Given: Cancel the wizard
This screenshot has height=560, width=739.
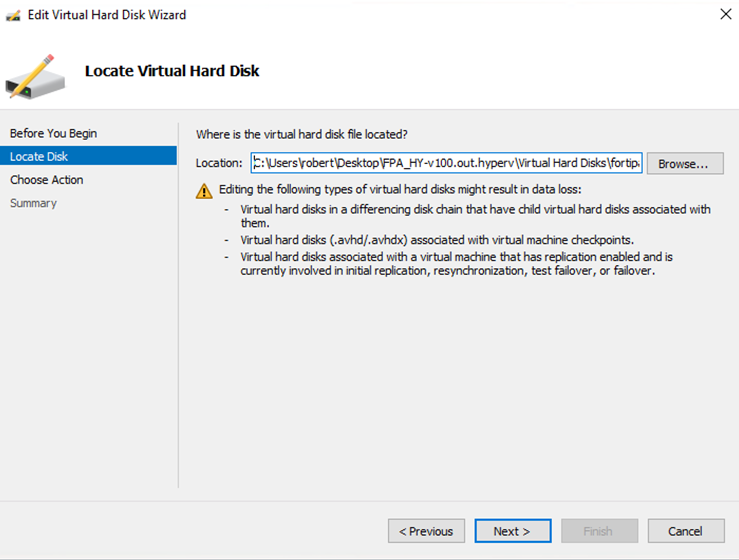Looking at the screenshot, I should tap(685, 531).
